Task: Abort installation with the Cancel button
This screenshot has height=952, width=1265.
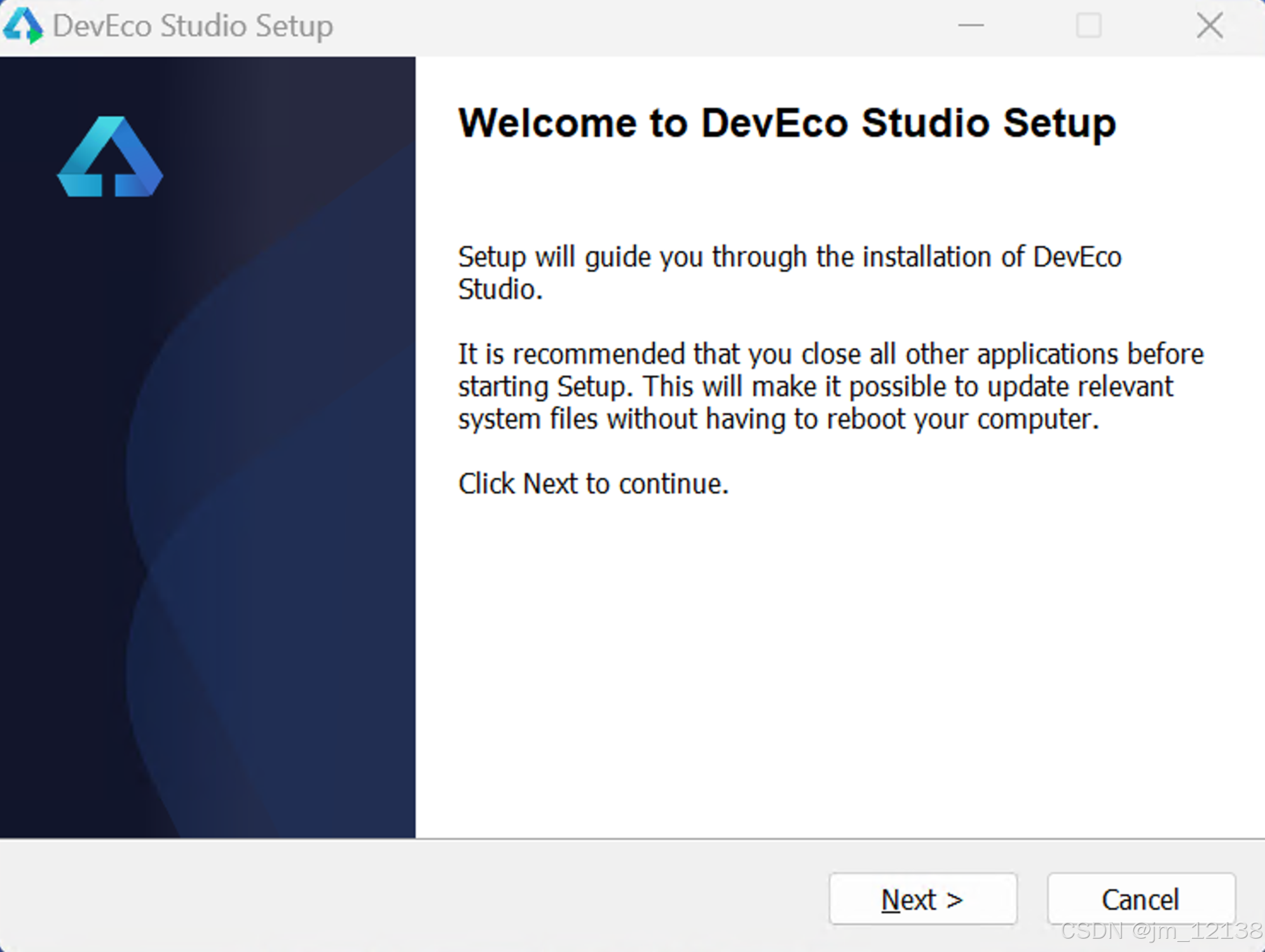Action: [x=1140, y=899]
